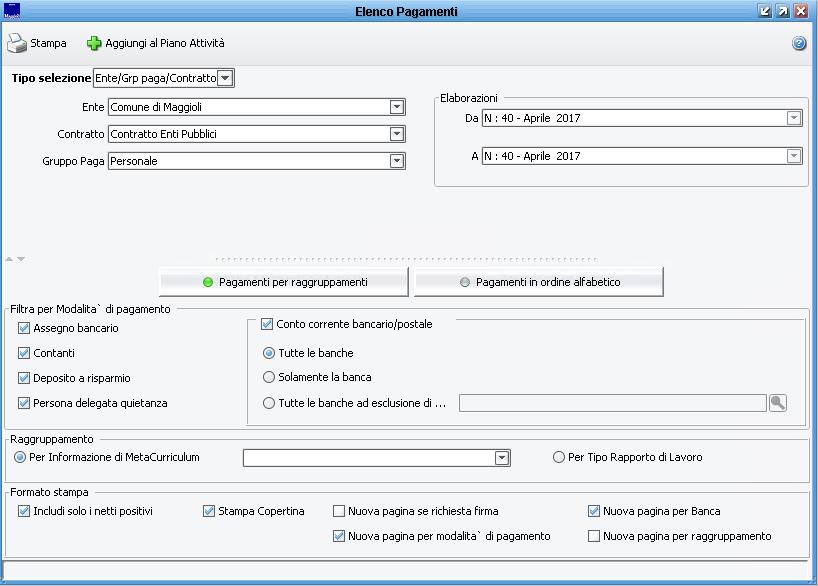
Task: Open the Elaborazioni Da dropdown
Action: [793, 118]
